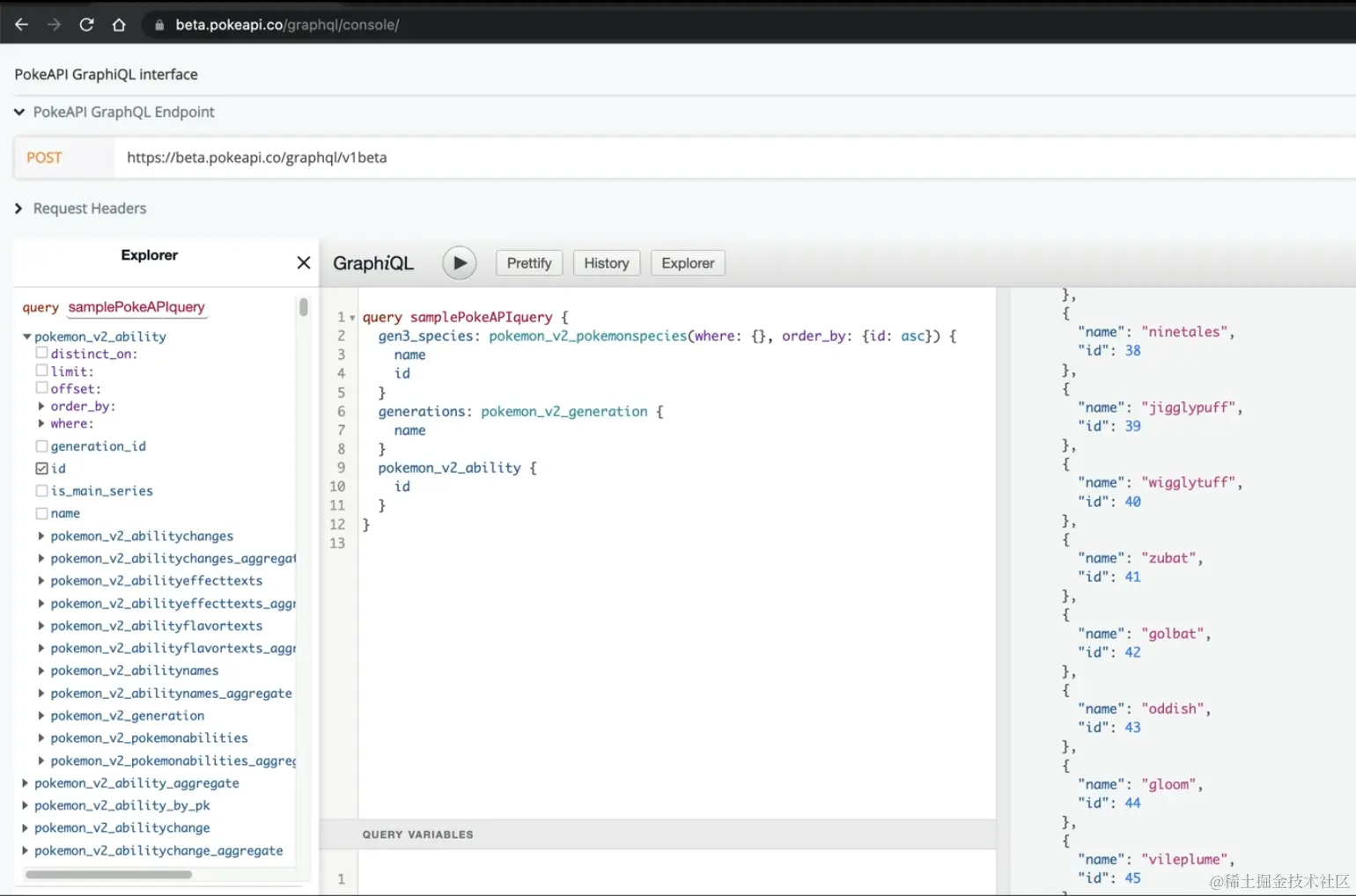This screenshot has width=1356, height=896.
Task: Click the browser back arrow
Action: click(x=21, y=25)
